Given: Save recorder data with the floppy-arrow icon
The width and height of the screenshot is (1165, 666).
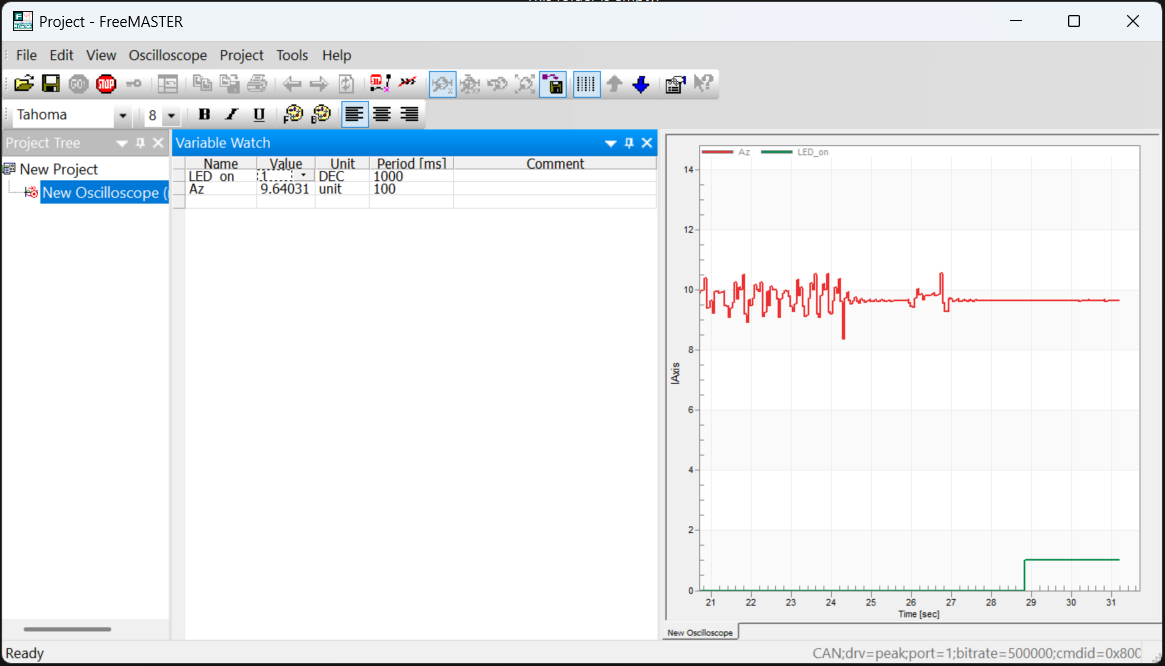Looking at the screenshot, I should click(553, 84).
